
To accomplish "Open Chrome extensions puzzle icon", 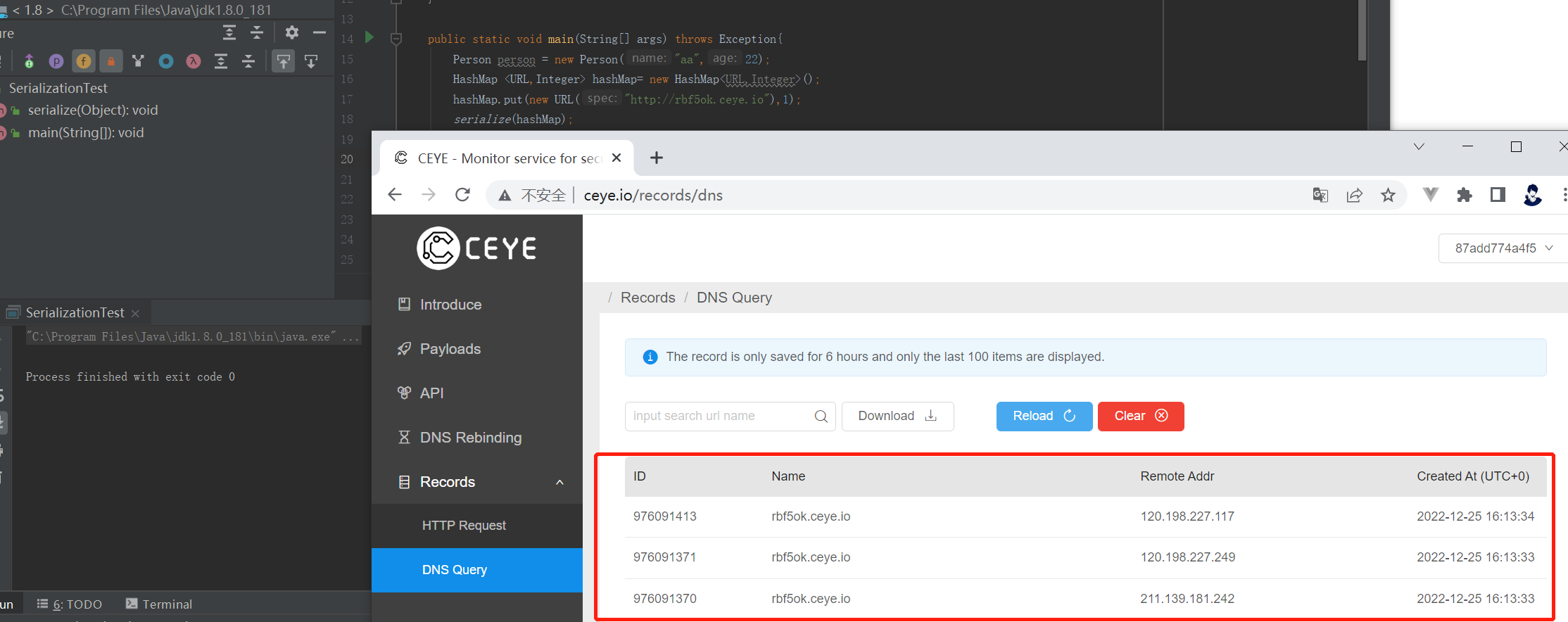I will [1465, 195].
